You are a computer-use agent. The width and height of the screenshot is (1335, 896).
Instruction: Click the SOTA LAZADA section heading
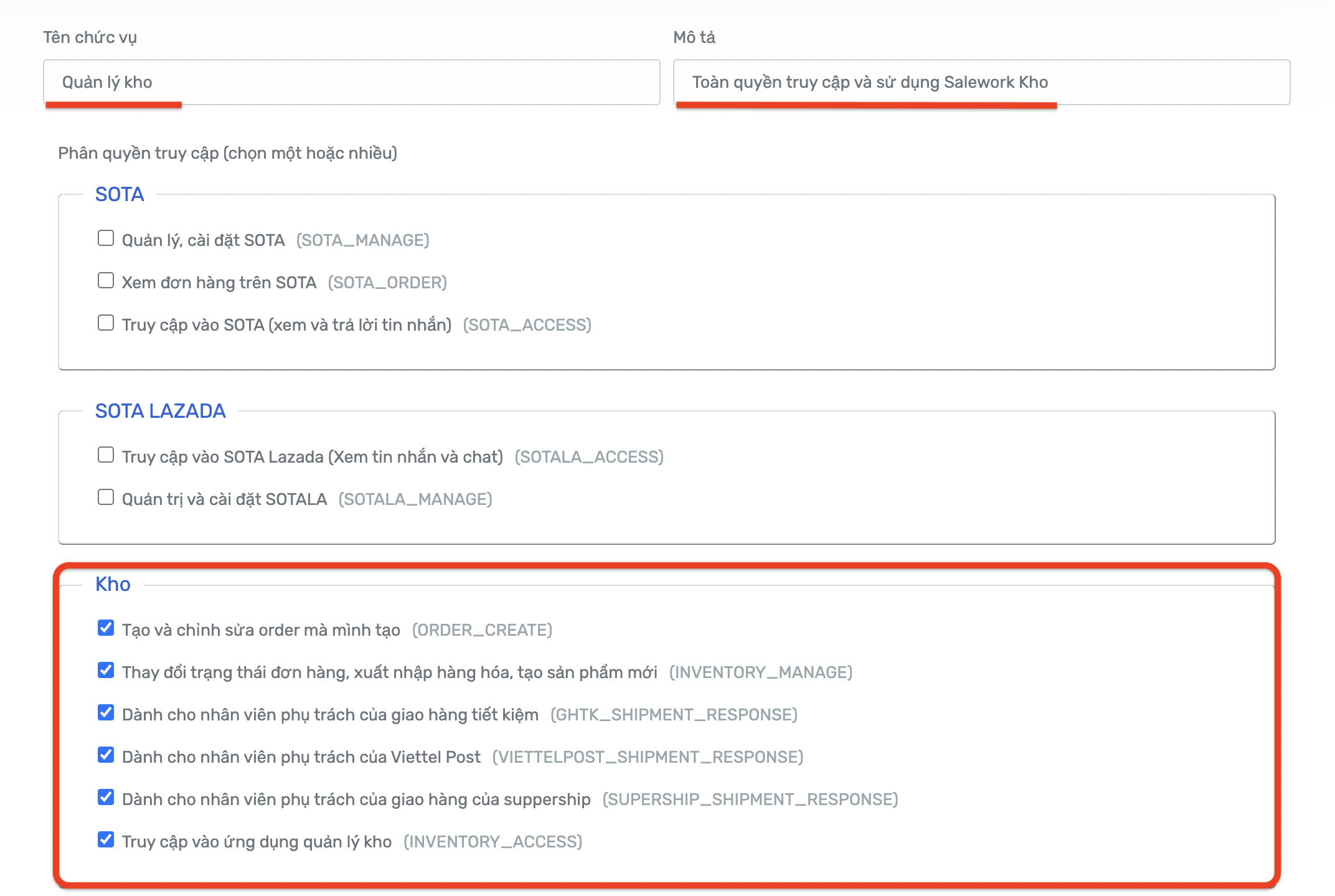click(x=161, y=411)
